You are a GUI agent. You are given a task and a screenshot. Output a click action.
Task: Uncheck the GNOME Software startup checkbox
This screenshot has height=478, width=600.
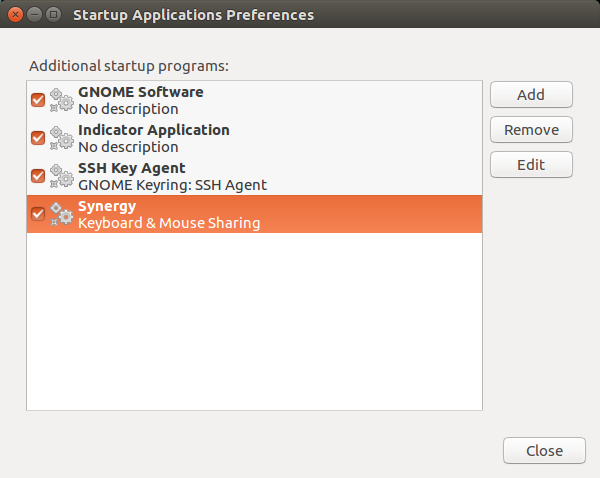coord(38,100)
